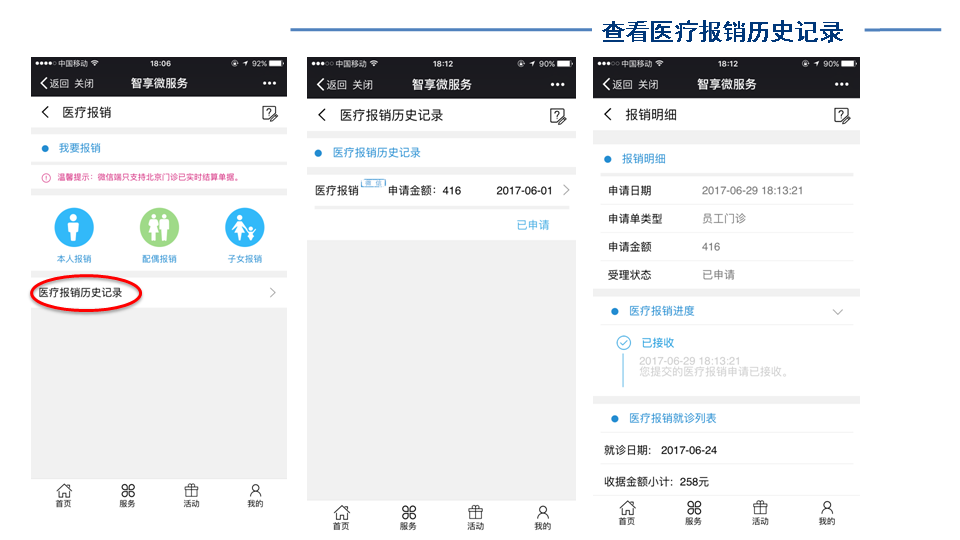
Task: Tap the 子女报销 children reimbursement icon
Action: tap(244, 228)
